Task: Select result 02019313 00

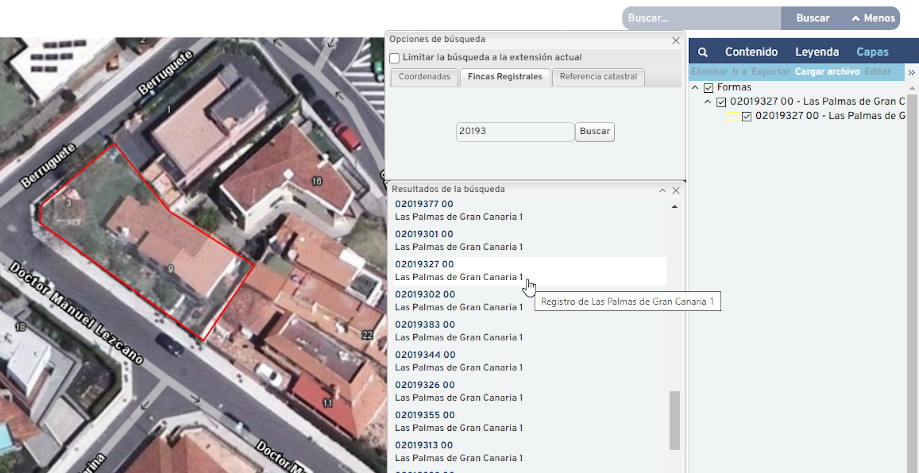Action: coord(424,445)
